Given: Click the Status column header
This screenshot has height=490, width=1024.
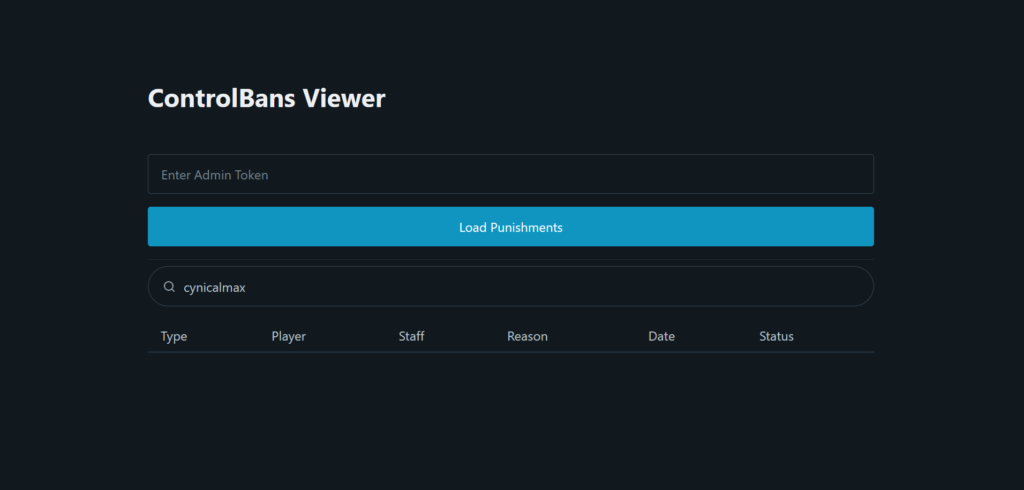Looking at the screenshot, I should pos(776,336).
